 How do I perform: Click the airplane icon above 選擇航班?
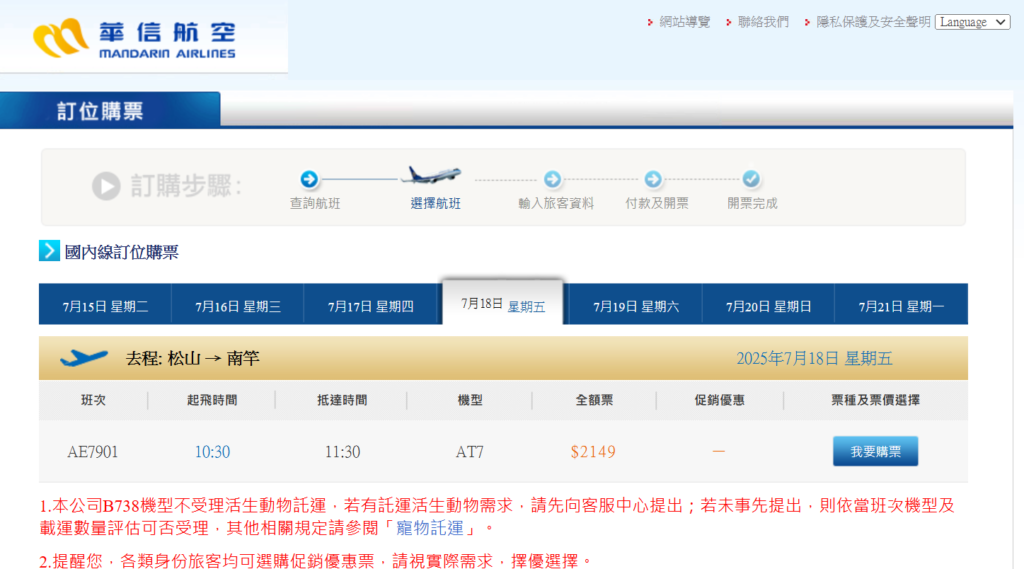coord(431,174)
